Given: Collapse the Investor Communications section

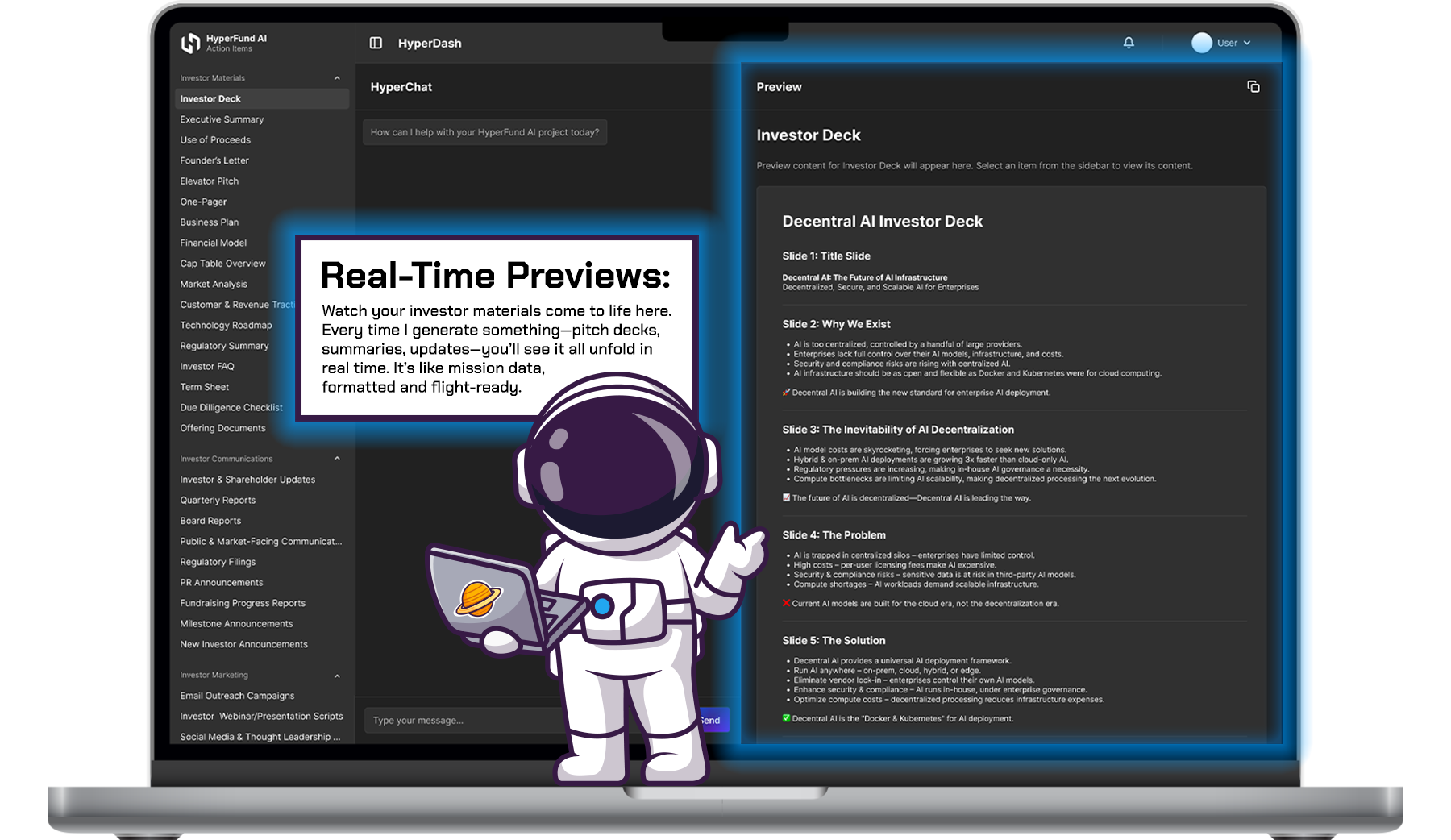Looking at the screenshot, I should coord(337,459).
